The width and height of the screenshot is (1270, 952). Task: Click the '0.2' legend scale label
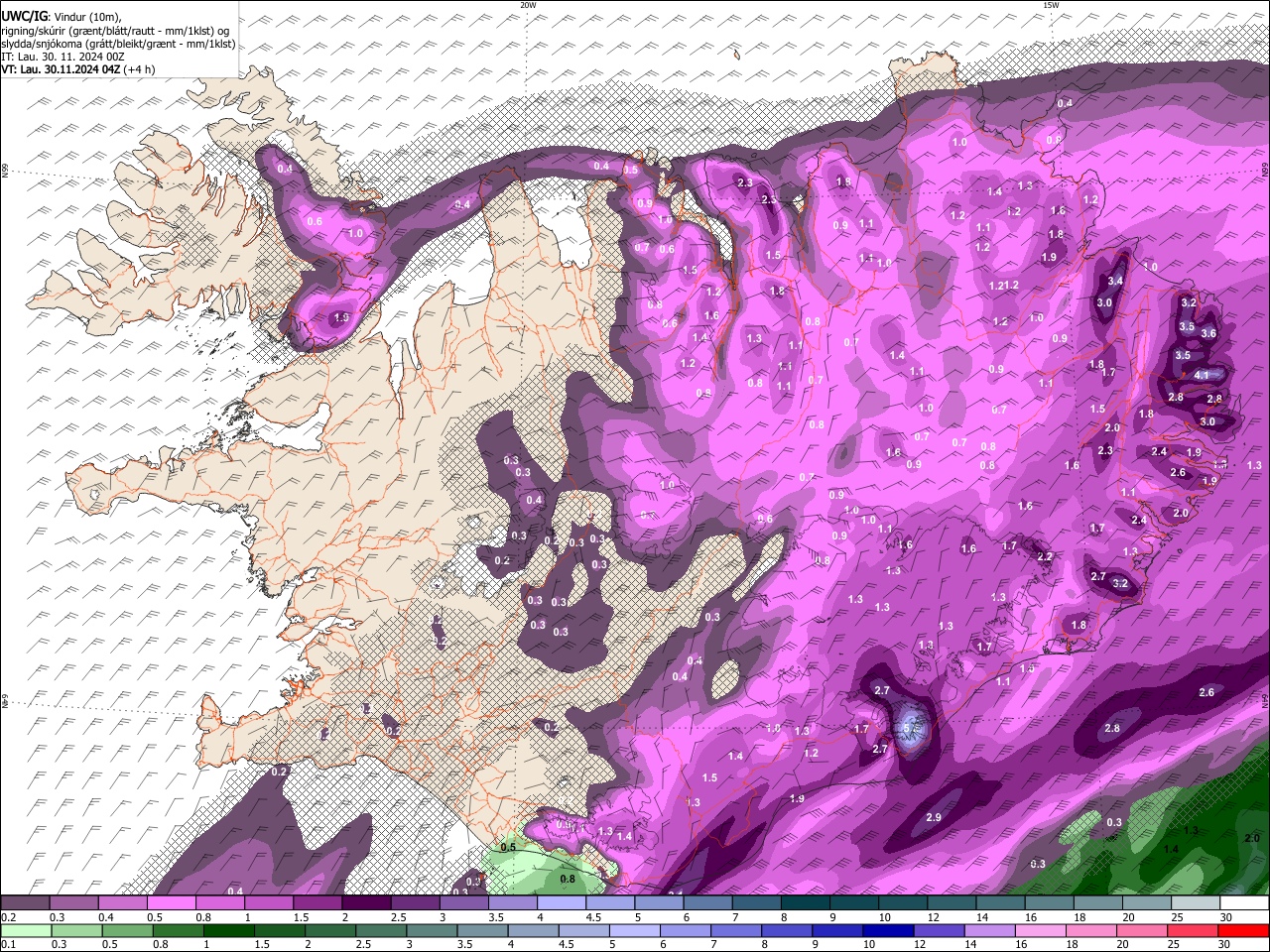click(7, 917)
